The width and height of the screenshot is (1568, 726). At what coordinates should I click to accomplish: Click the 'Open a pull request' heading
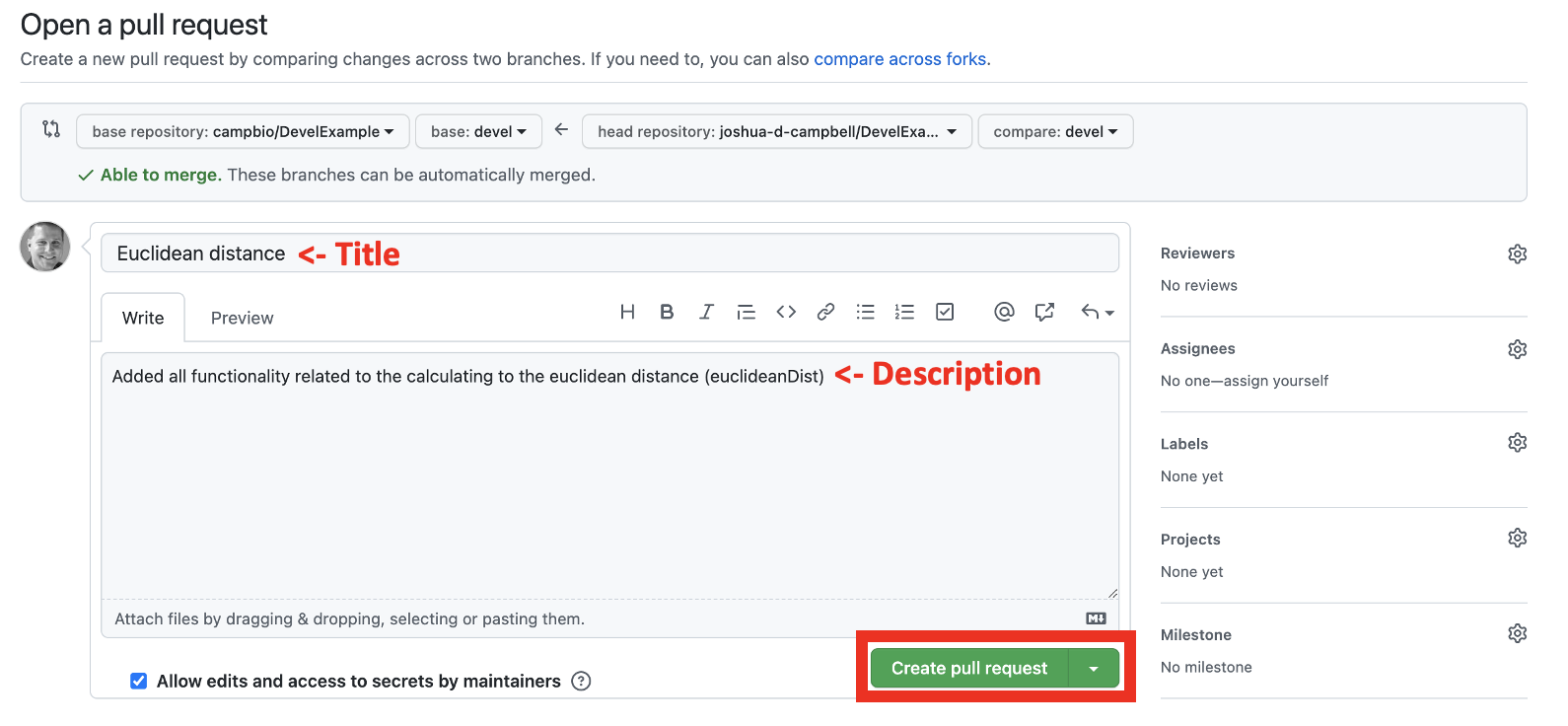(x=144, y=25)
